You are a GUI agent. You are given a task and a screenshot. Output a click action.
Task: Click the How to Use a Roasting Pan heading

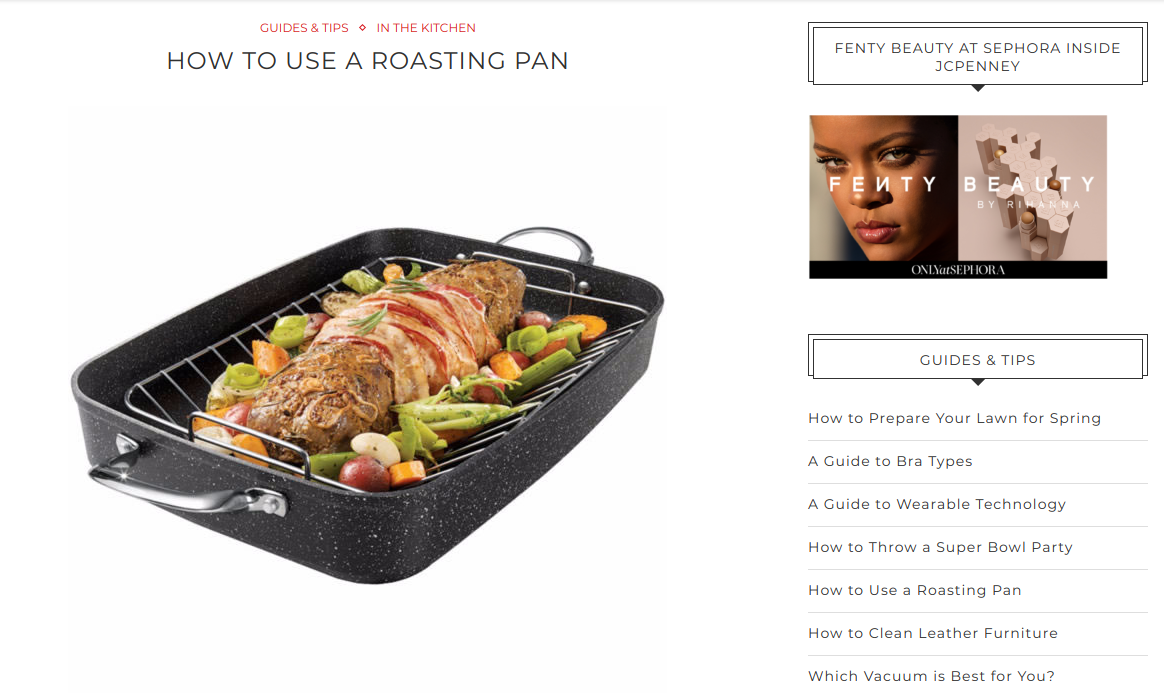point(367,61)
